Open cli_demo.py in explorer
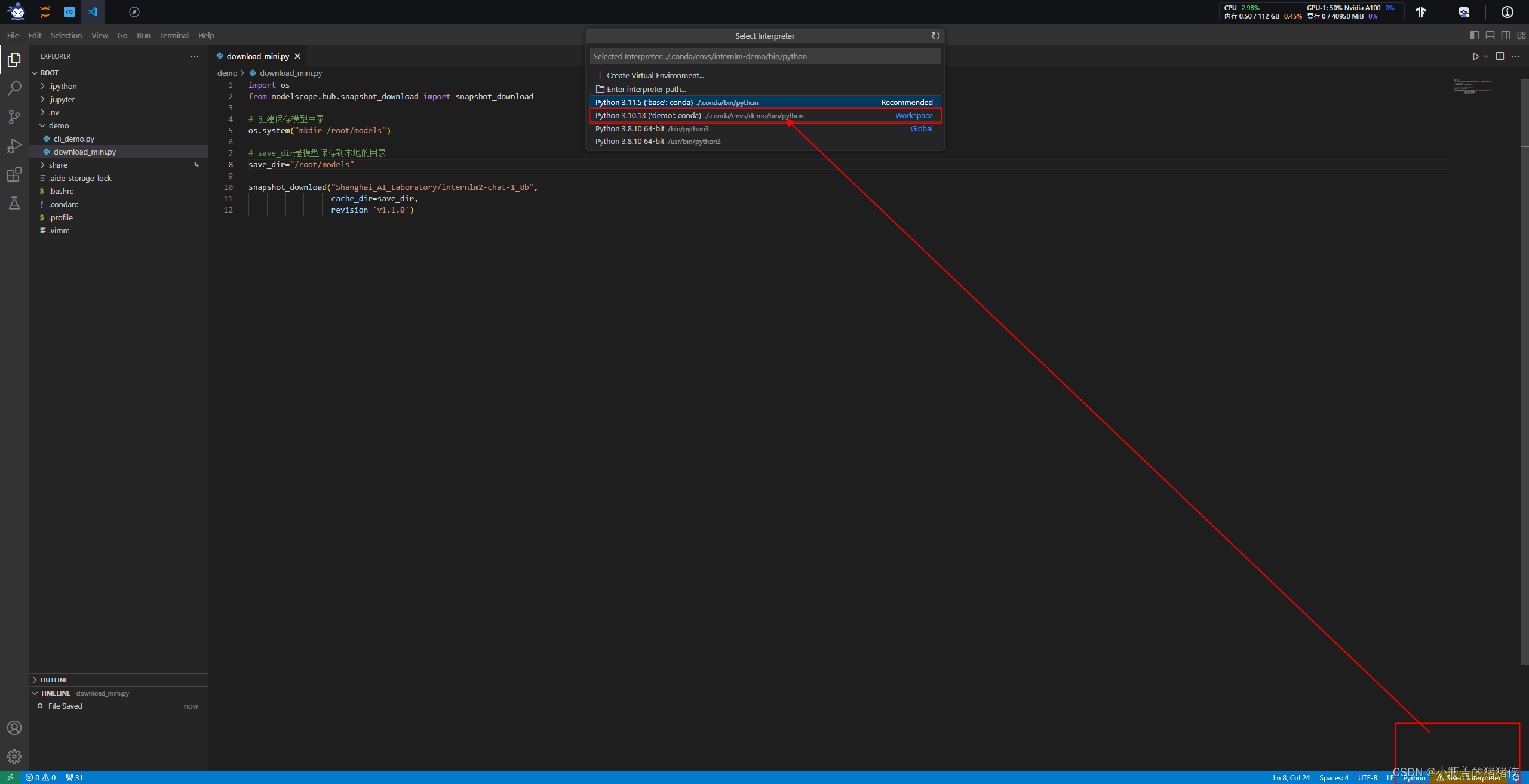The width and height of the screenshot is (1529, 784). tap(118, 139)
